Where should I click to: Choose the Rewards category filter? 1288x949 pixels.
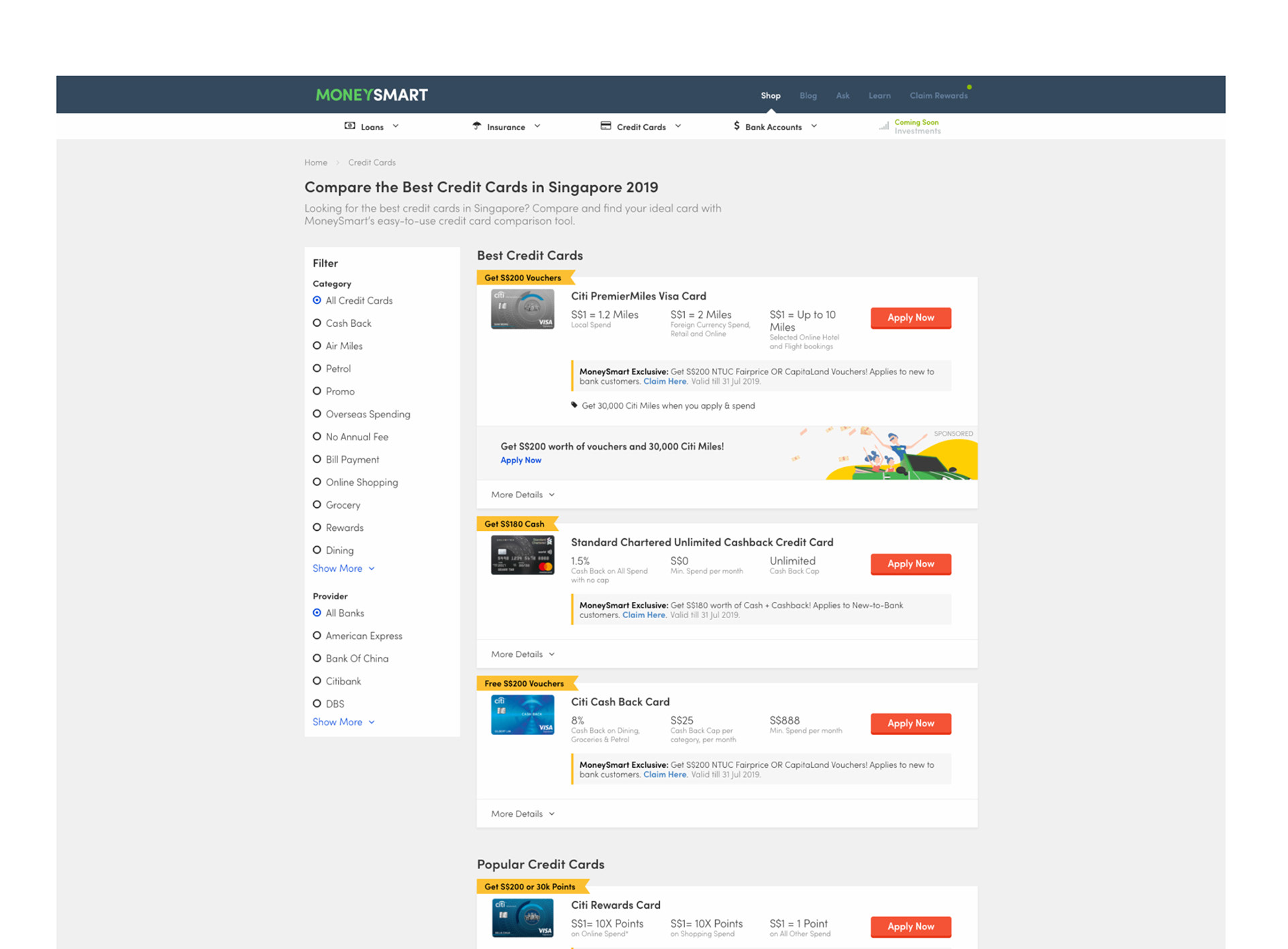(338, 528)
